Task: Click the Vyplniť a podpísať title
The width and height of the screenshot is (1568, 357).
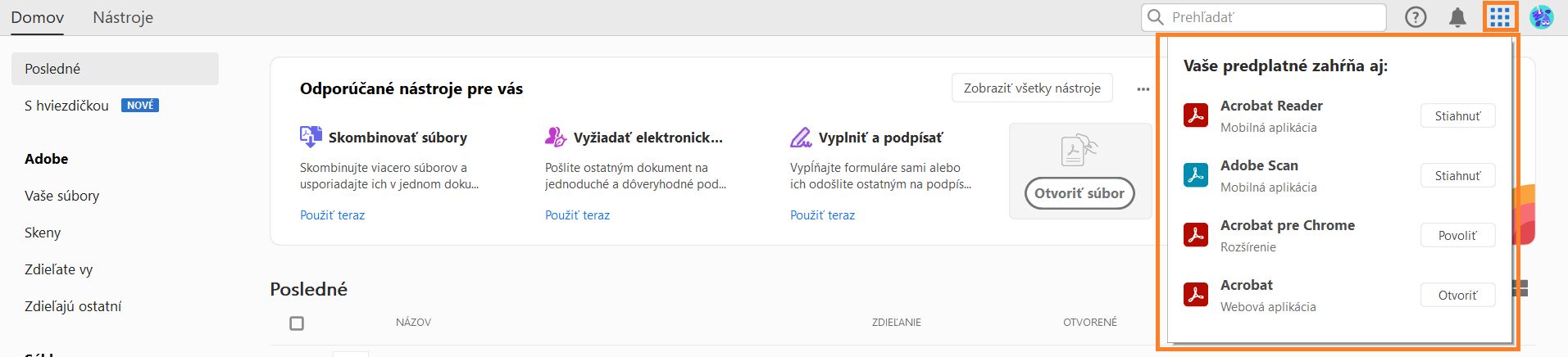Action: [880, 138]
